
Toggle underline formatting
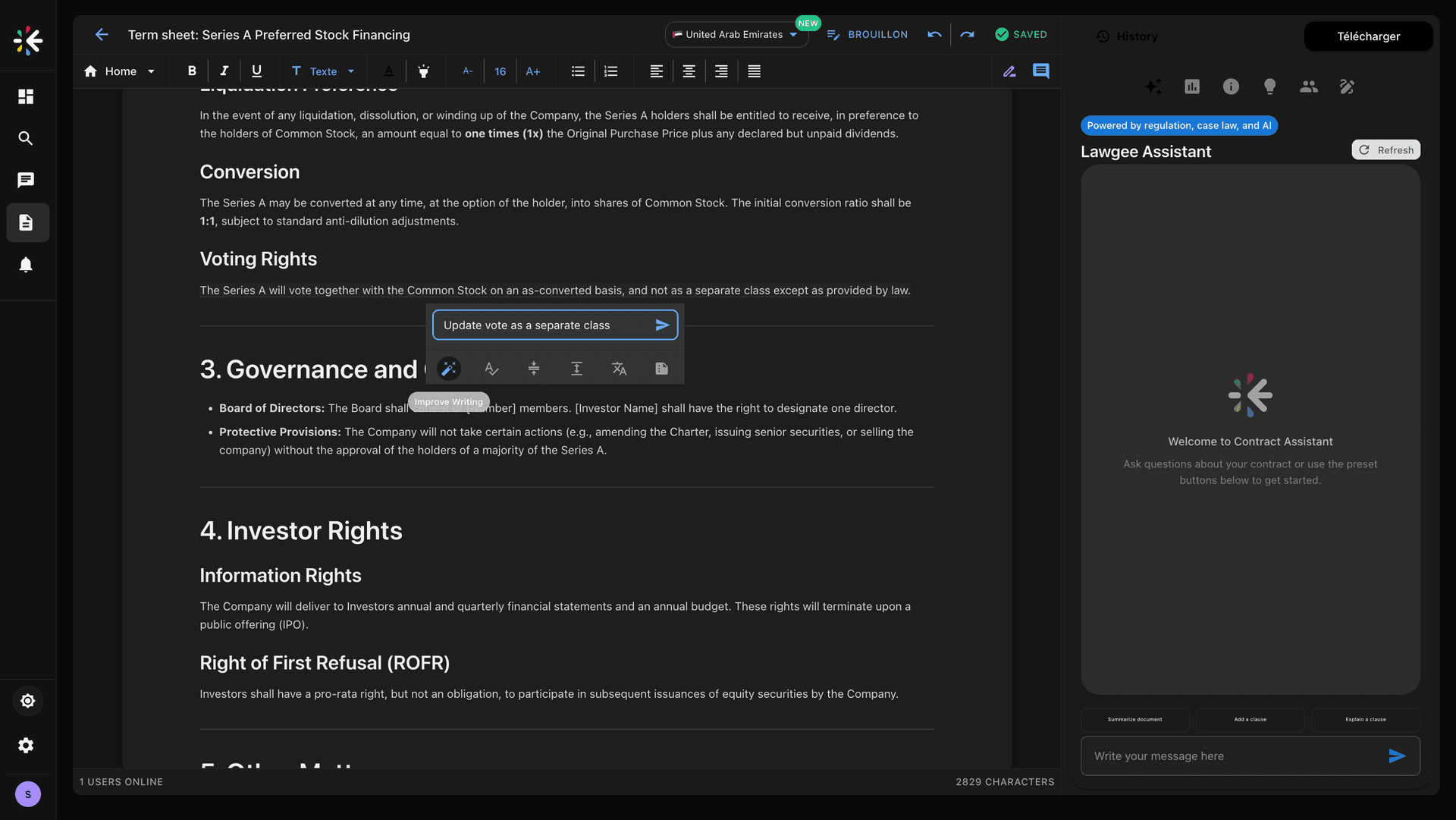[x=256, y=71]
